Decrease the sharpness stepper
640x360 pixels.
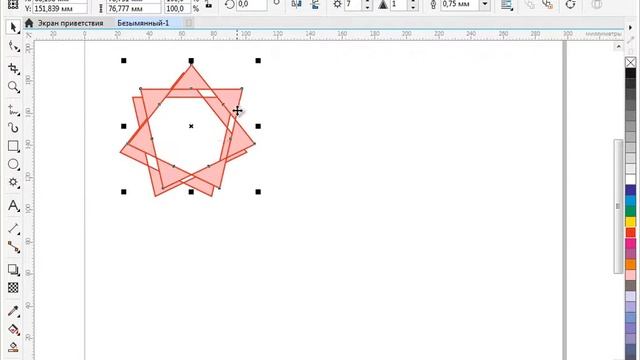(413, 7)
